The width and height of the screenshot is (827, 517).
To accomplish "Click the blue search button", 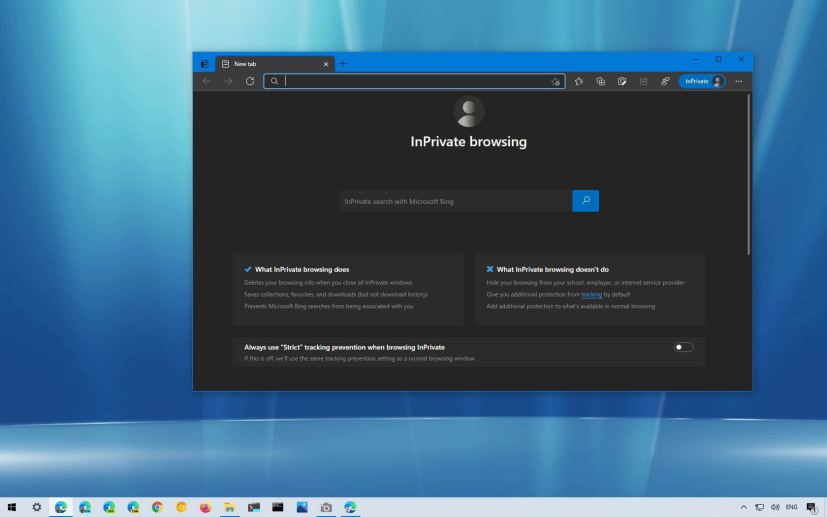I will click(x=585, y=201).
